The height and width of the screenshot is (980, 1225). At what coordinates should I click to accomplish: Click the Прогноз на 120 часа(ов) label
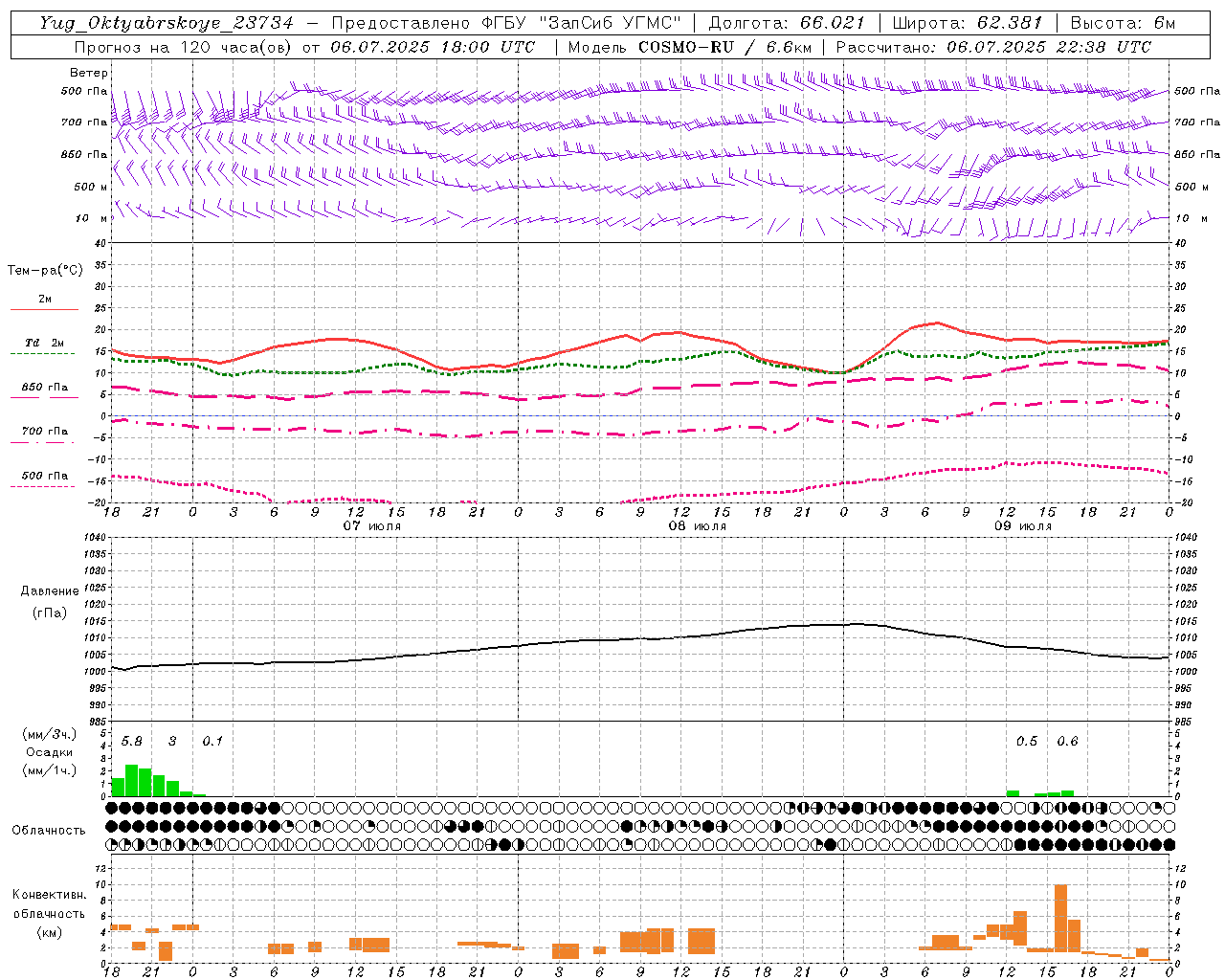pos(184,47)
